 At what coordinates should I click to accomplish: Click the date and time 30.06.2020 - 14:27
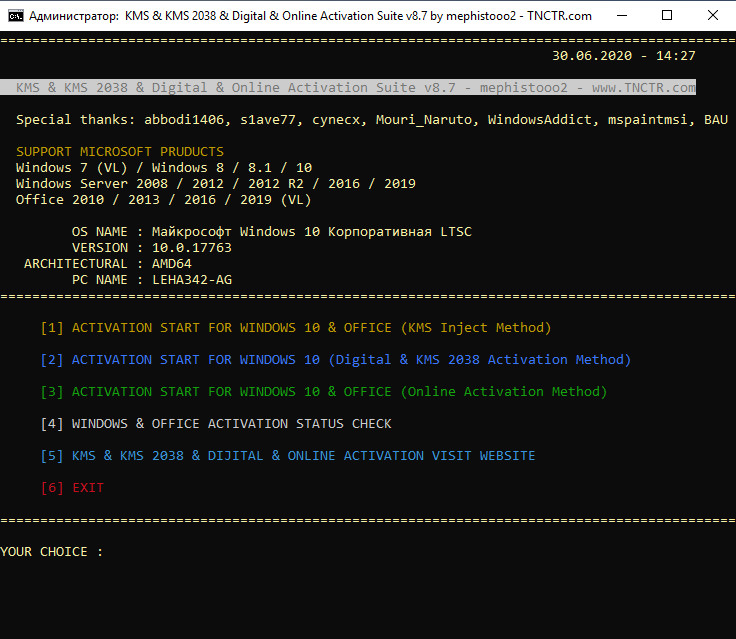624,56
